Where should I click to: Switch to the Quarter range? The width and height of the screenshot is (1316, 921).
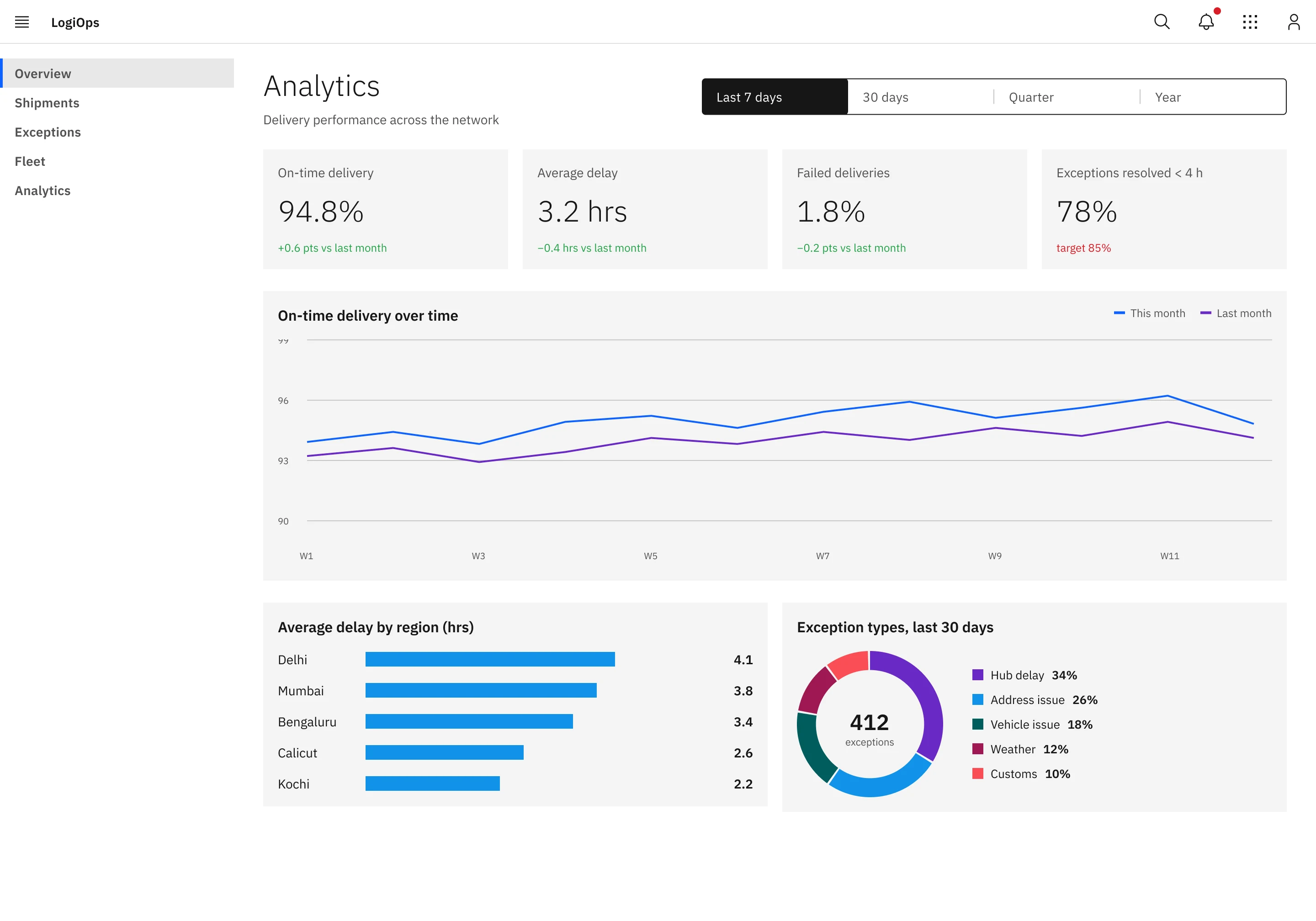tap(1067, 97)
